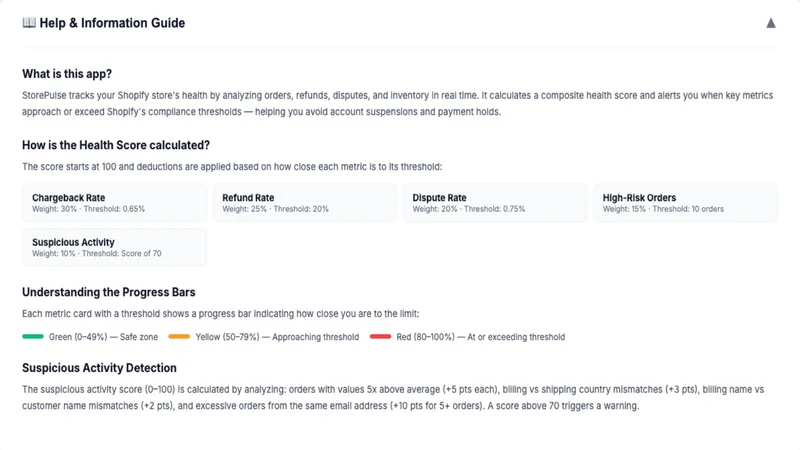Click the yellow approaching threshold bar

click(179, 337)
